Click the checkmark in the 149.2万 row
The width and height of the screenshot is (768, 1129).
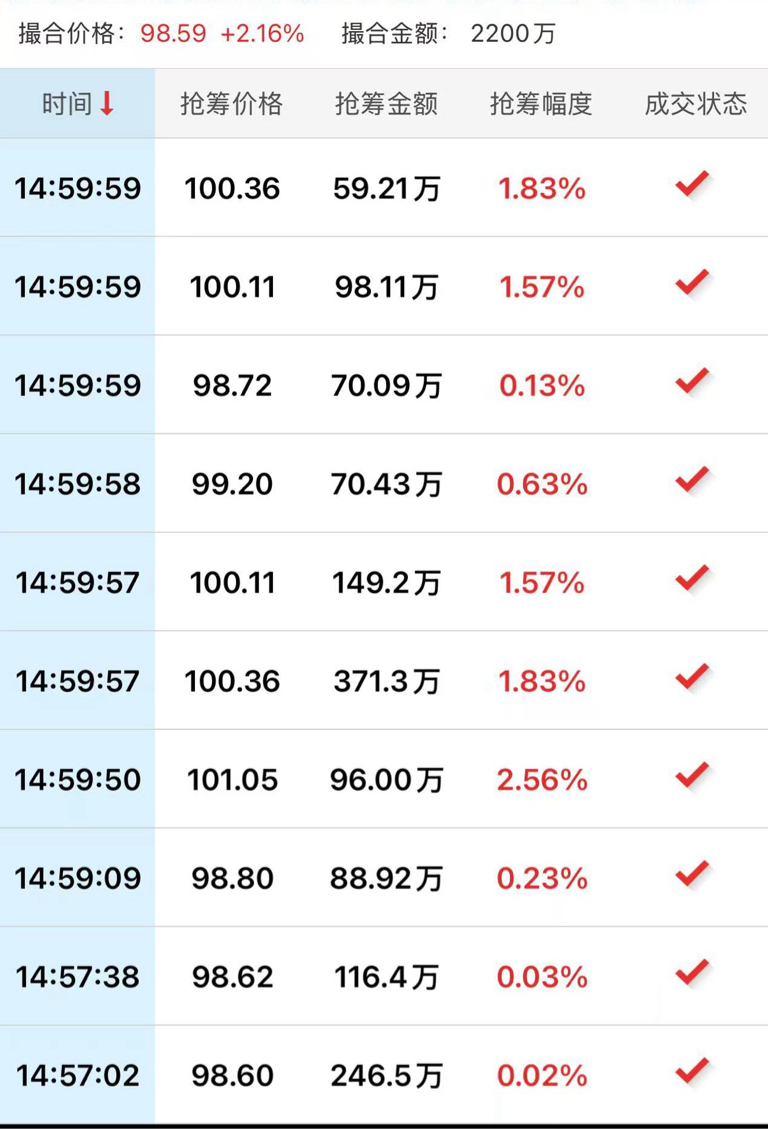pyautogui.click(x=692, y=579)
